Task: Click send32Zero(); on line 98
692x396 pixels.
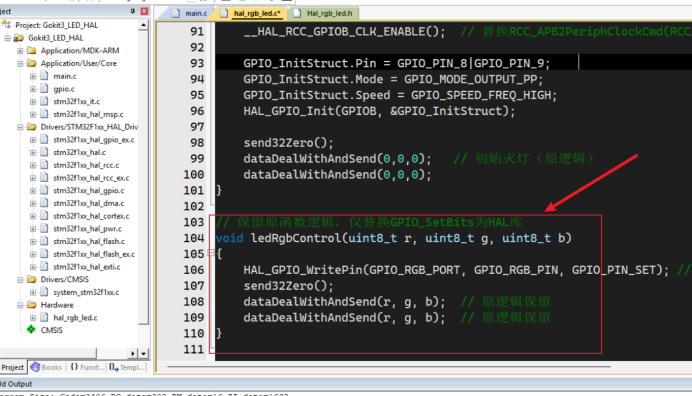Action: [x=288, y=143]
